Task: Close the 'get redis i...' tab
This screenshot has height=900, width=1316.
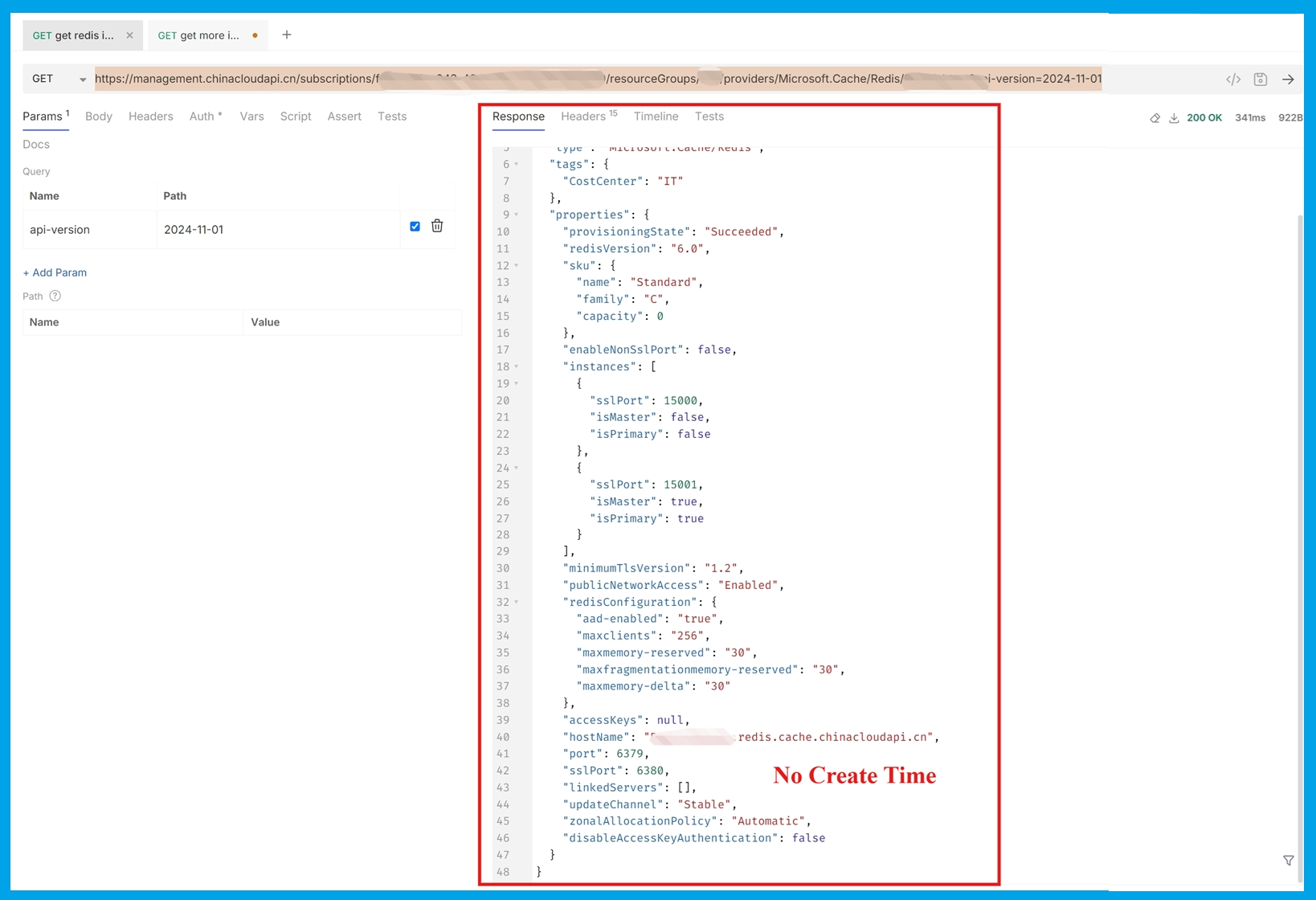Action: pyautogui.click(x=129, y=35)
